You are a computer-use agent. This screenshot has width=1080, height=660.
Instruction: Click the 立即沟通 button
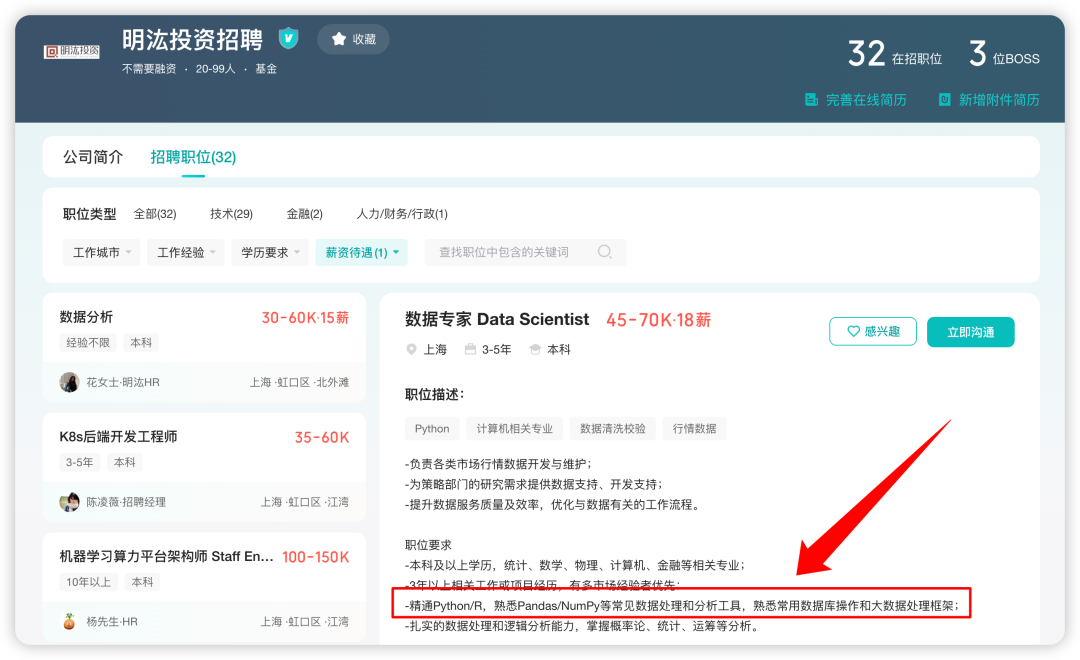(970, 332)
